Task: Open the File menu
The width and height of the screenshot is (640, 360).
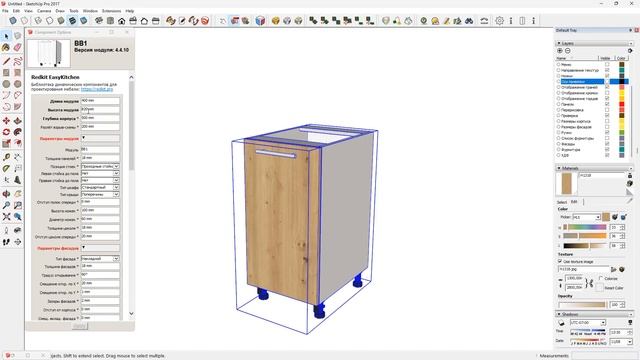Action: (5, 11)
